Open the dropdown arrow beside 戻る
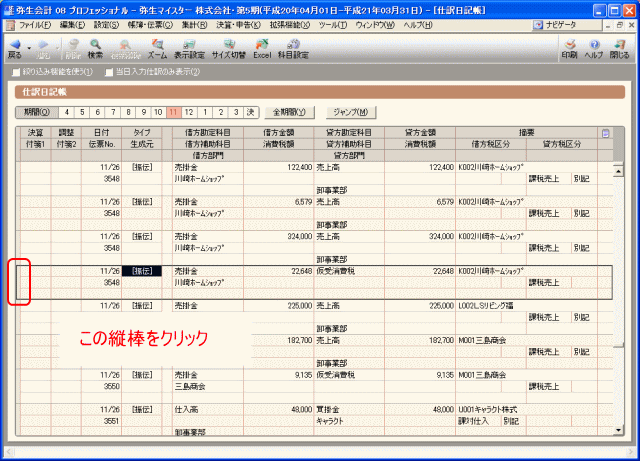The image size is (640, 461). 29,48
